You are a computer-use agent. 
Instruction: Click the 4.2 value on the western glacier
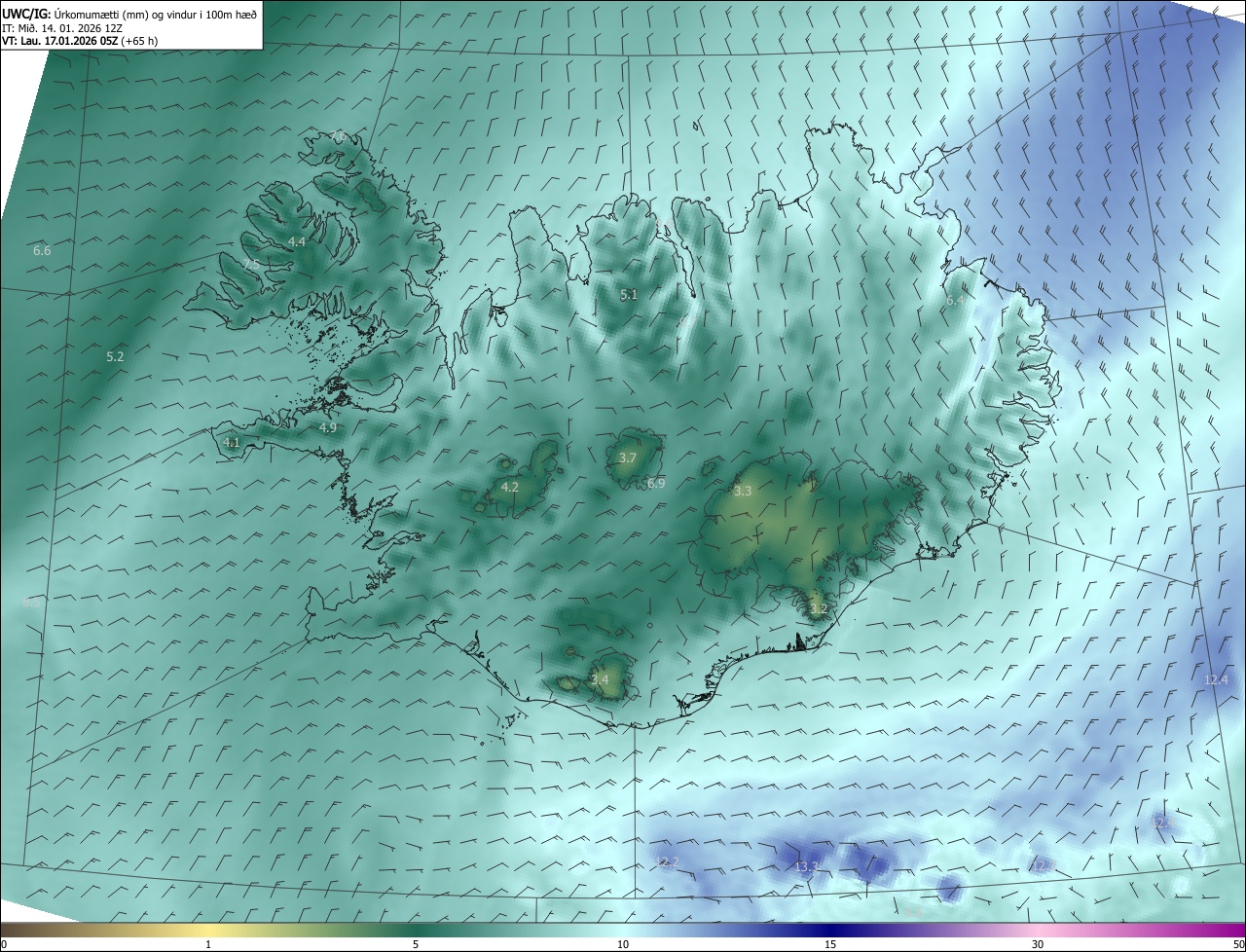(x=510, y=487)
